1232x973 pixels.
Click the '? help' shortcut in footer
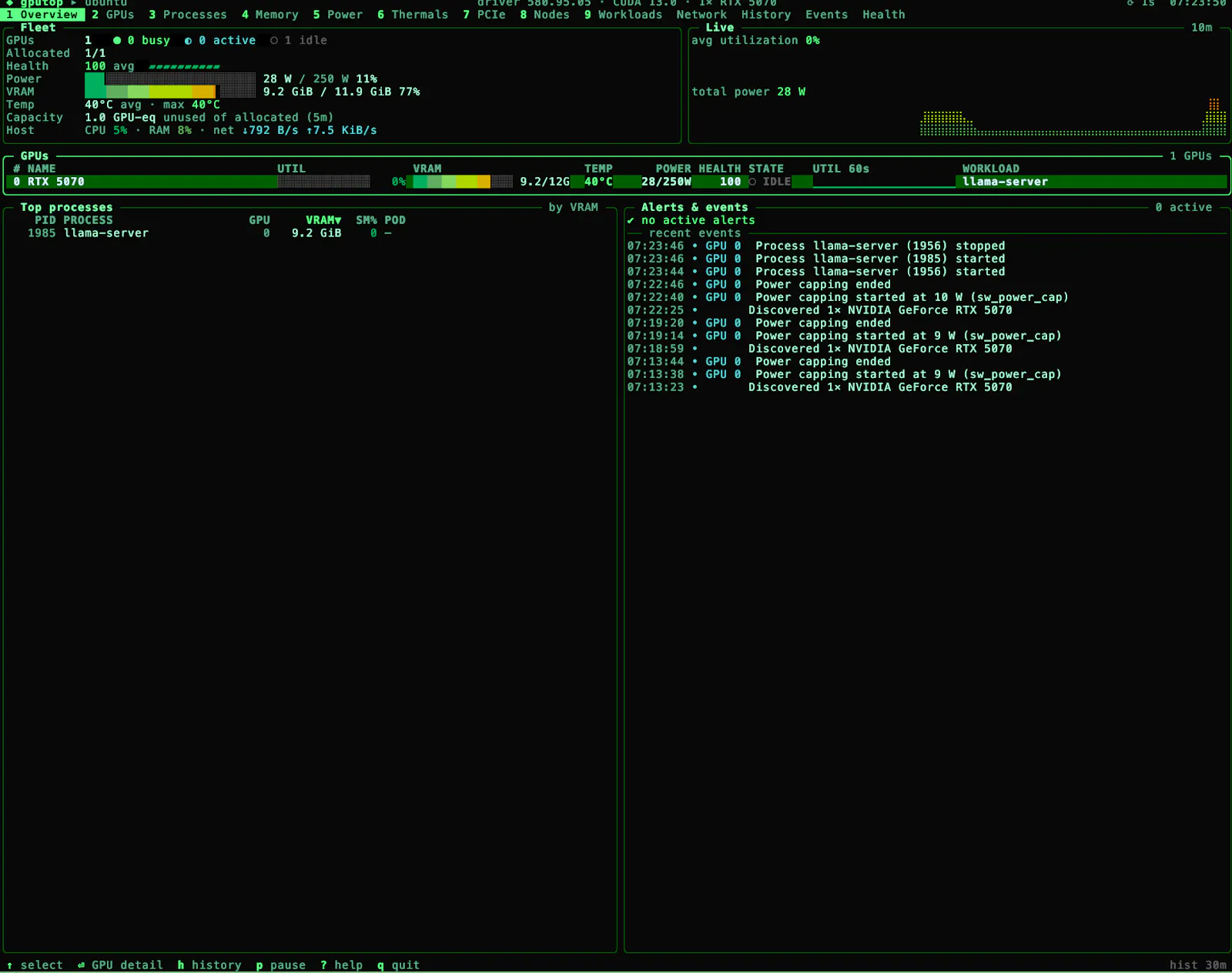pos(341,965)
